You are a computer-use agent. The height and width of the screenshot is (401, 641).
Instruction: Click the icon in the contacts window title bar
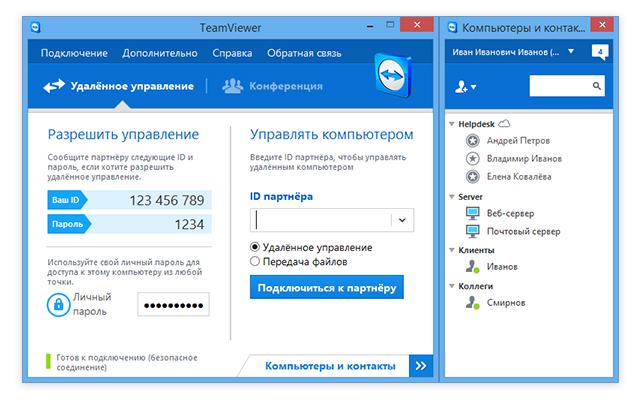[x=452, y=27]
